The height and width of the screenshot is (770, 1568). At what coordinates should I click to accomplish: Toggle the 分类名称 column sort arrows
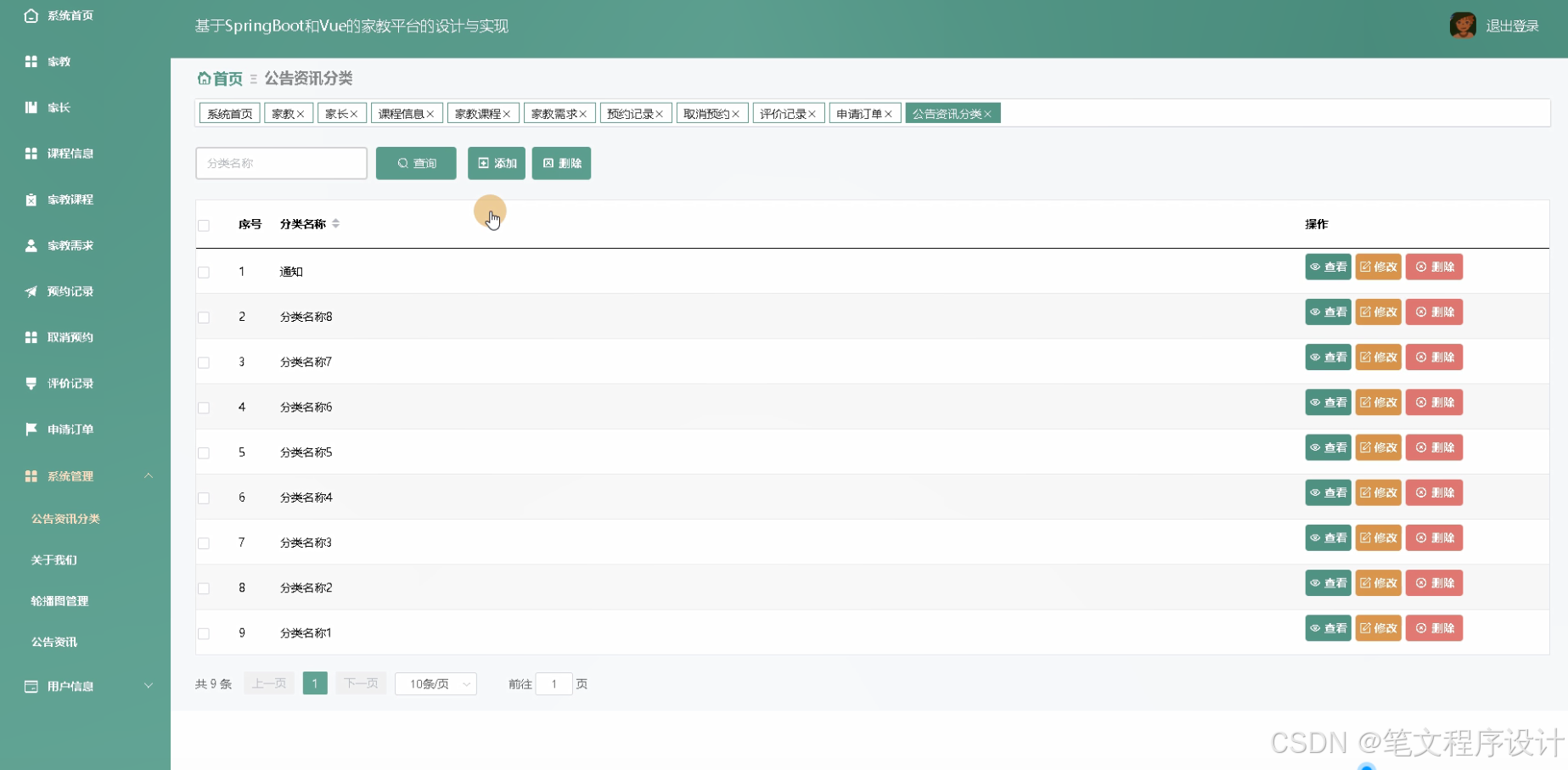336,223
